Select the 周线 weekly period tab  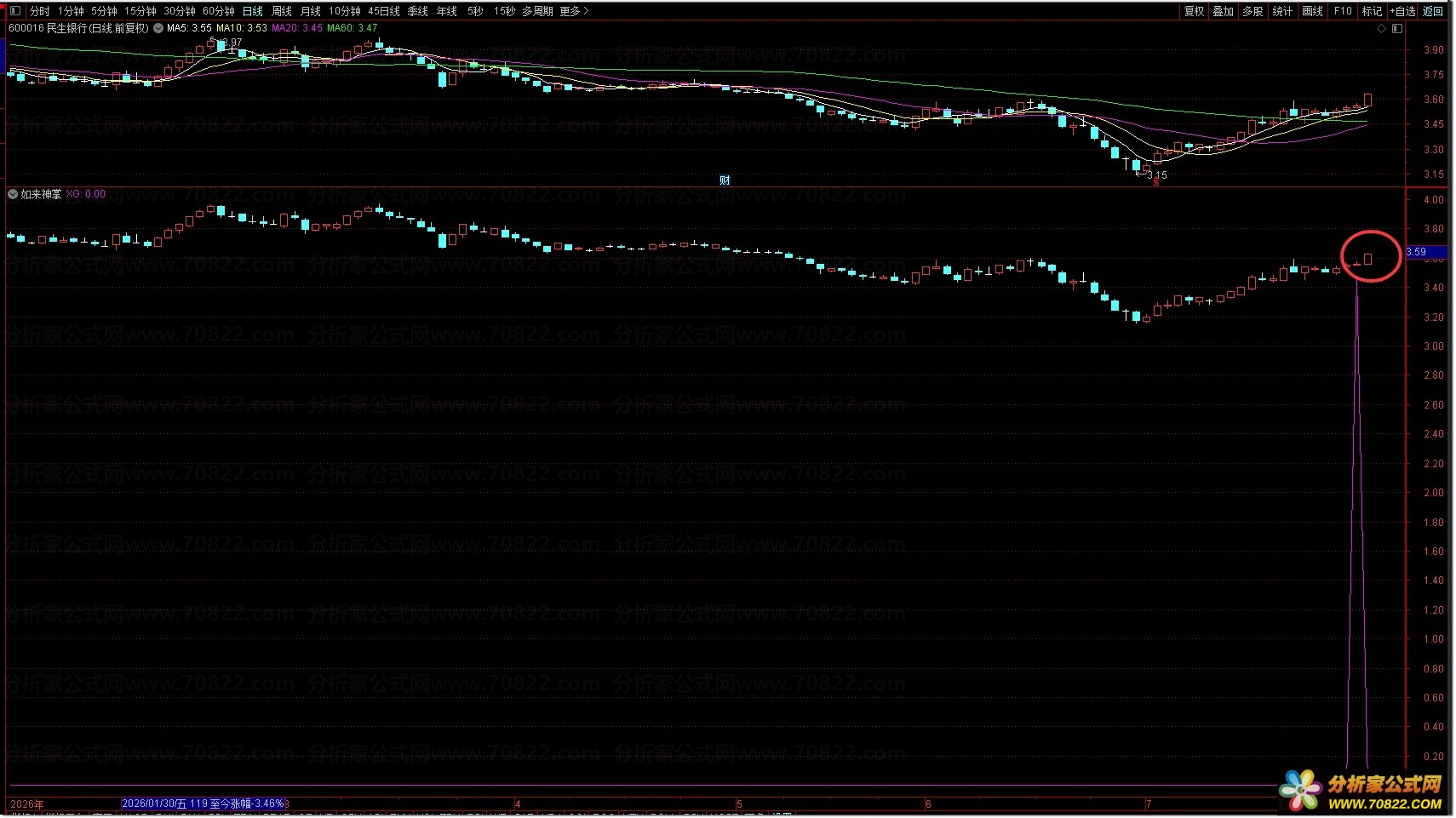282,11
